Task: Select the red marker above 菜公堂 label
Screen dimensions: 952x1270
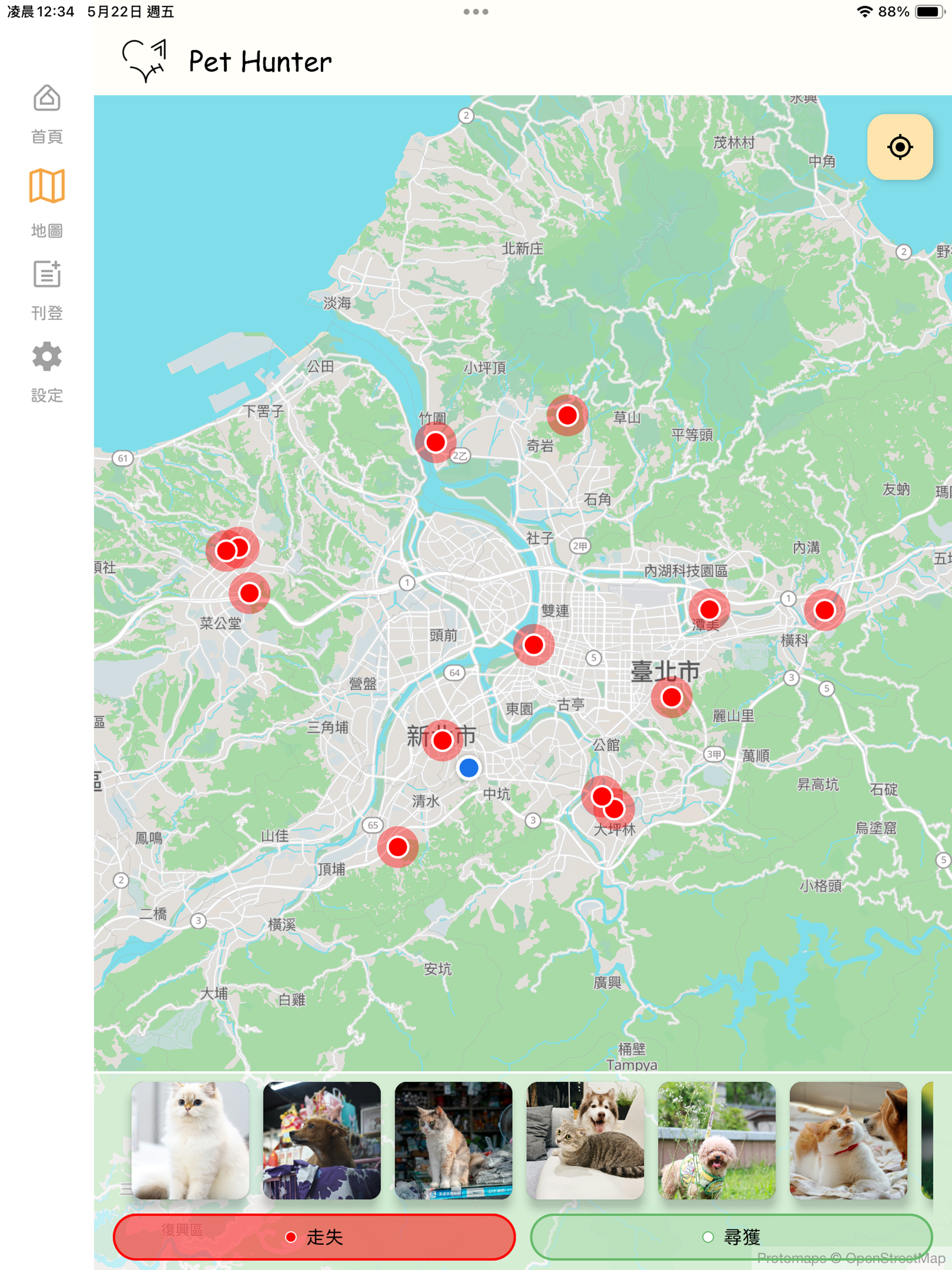Action: [x=249, y=593]
